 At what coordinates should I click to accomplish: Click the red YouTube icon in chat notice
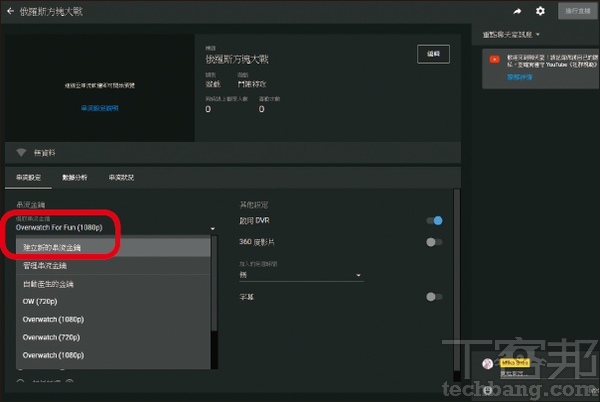[x=494, y=59]
